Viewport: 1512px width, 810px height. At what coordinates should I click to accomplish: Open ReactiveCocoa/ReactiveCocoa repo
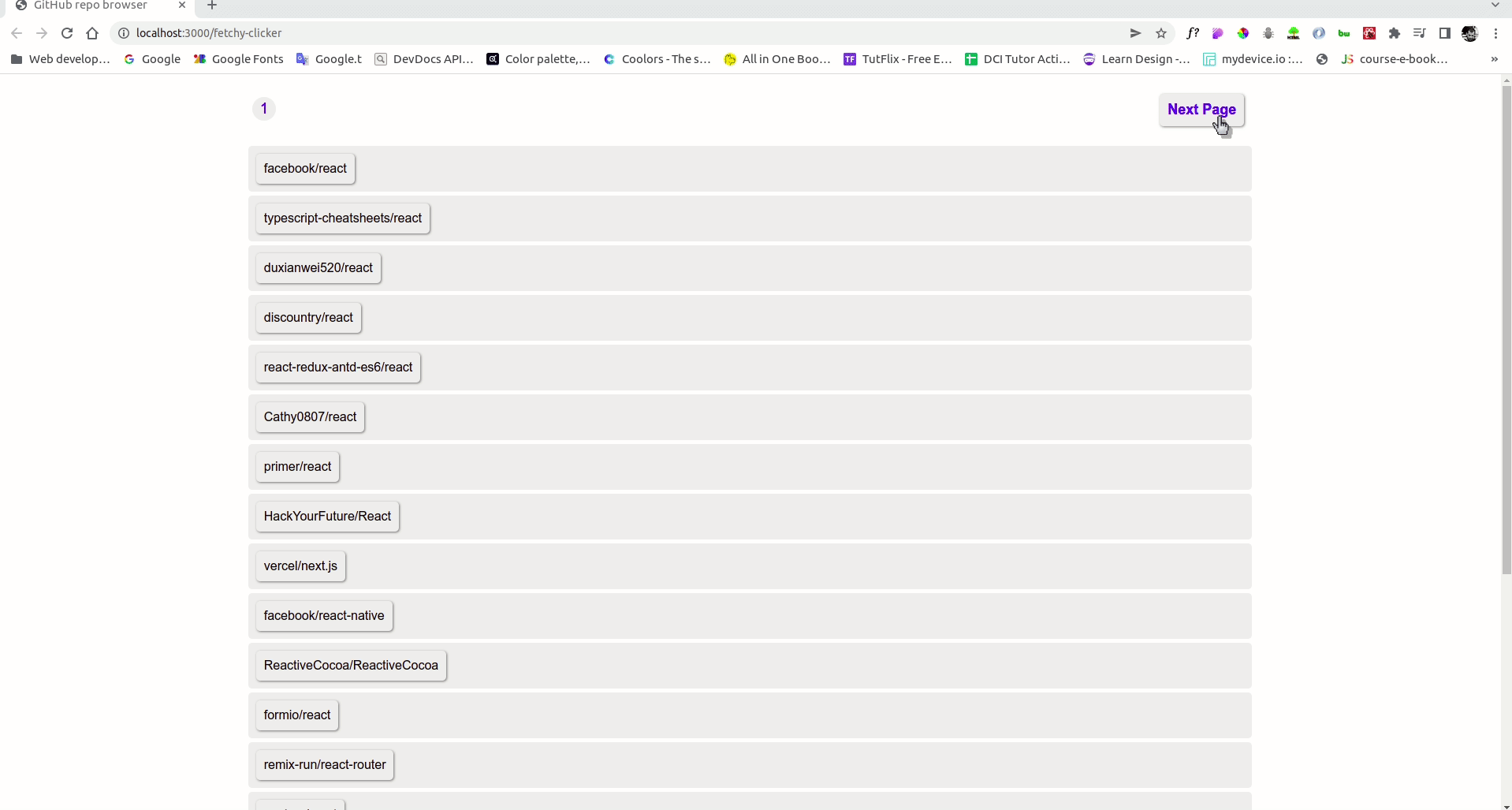click(x=351, y=666)
